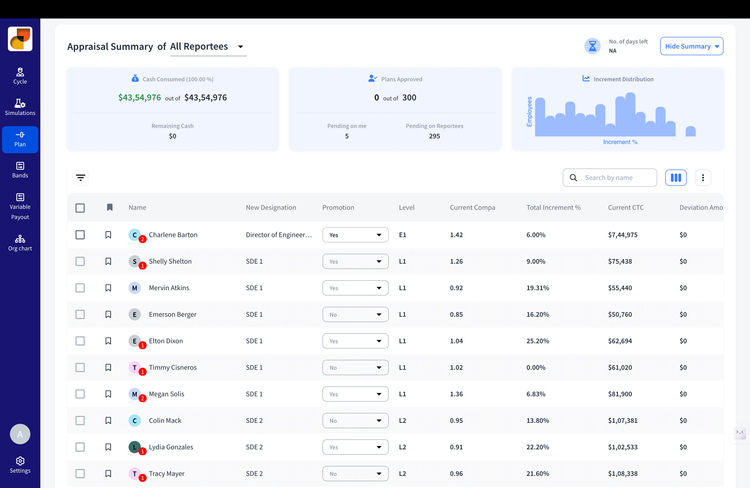Bookmark Charlene Barton's row
This screenshot has width=750, height=488.
(x=109, y=235)
